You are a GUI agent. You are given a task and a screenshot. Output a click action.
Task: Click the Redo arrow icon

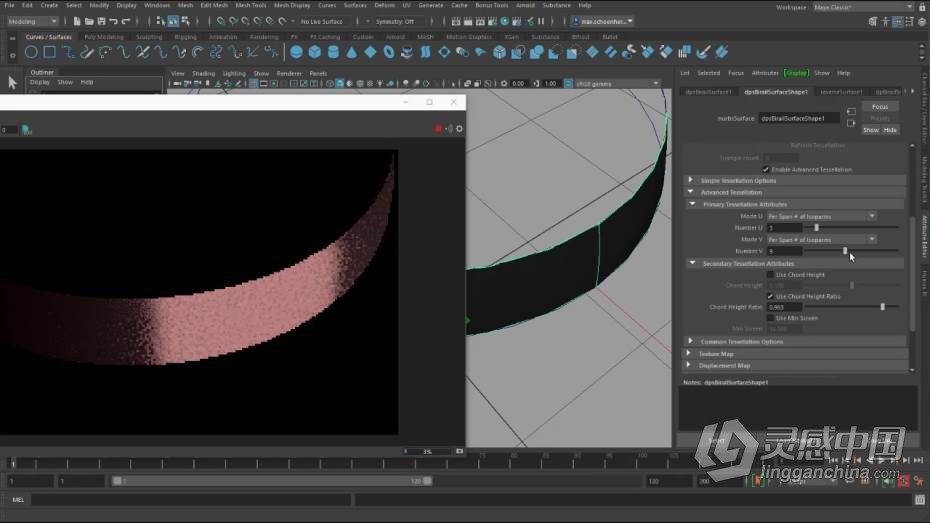point(126,21)
